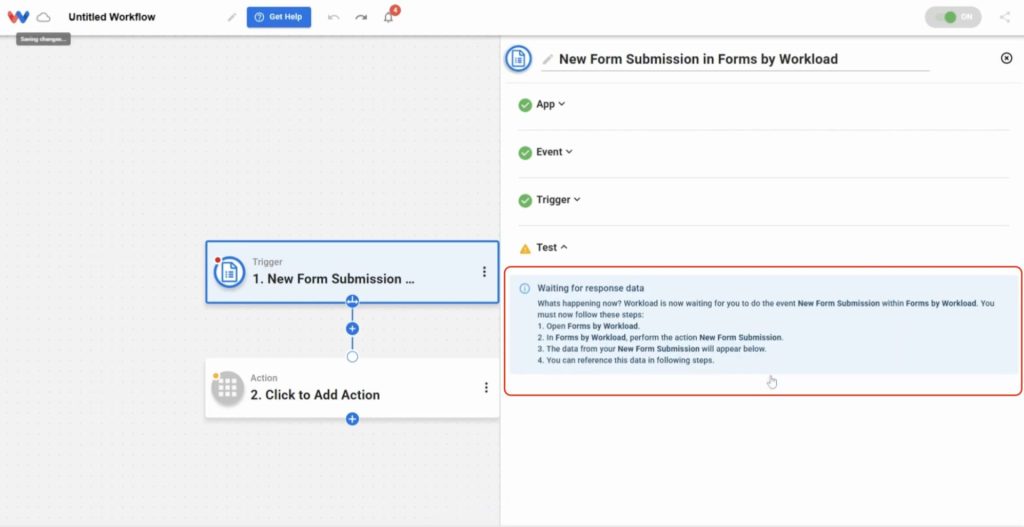The image size is (1024, 527).
Task: Open the trigger node three-dot menu
Action: [x=484, y=272]
